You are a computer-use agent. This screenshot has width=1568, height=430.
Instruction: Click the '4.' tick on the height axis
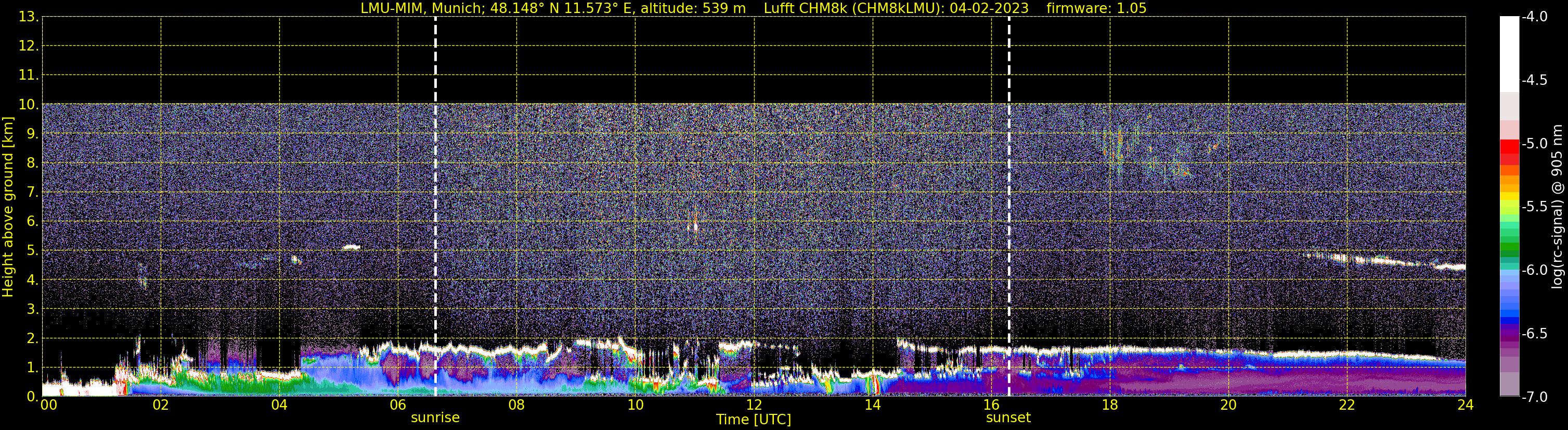coord(32,280)
